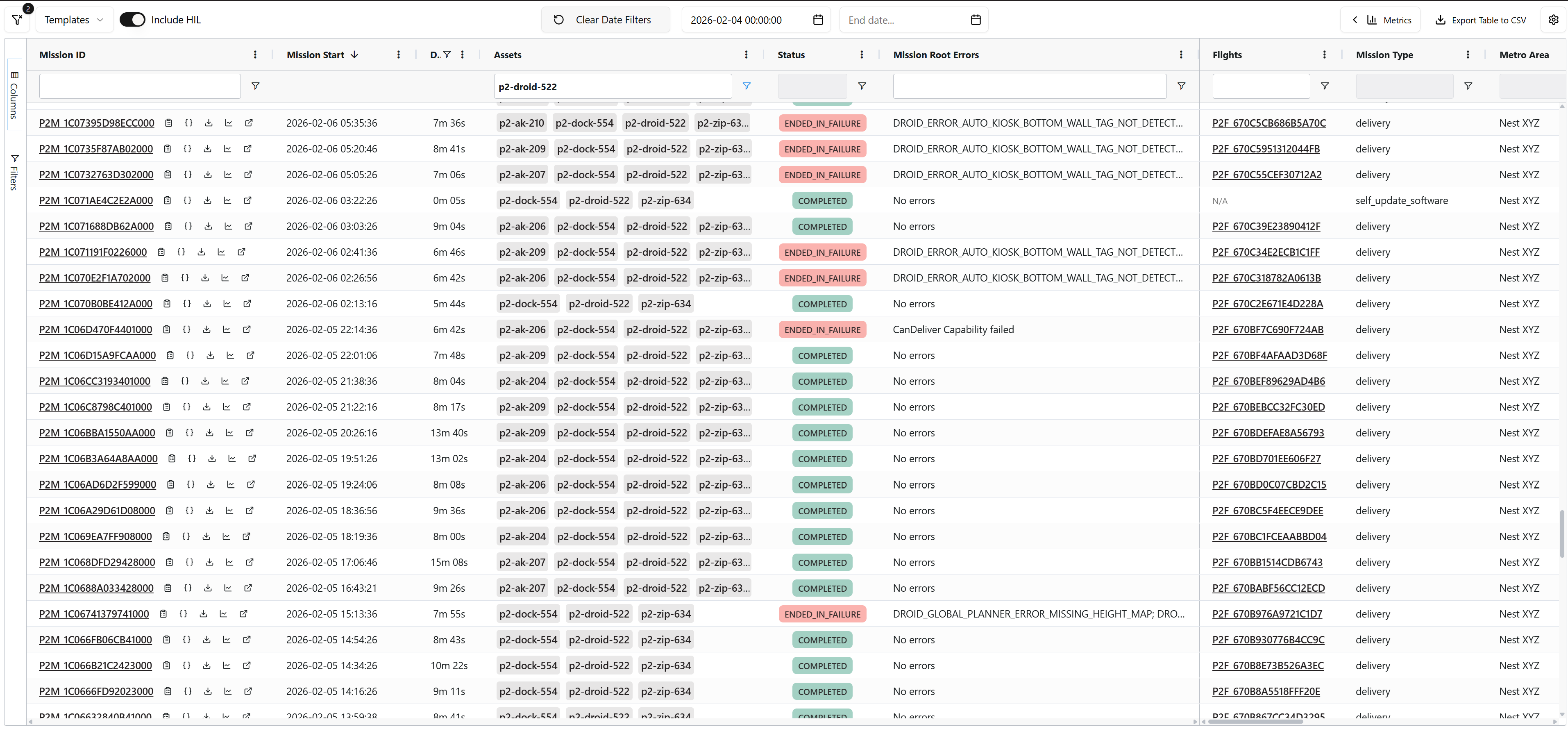
Task: Open the Mission Start column menu
Action: point(399,55)
